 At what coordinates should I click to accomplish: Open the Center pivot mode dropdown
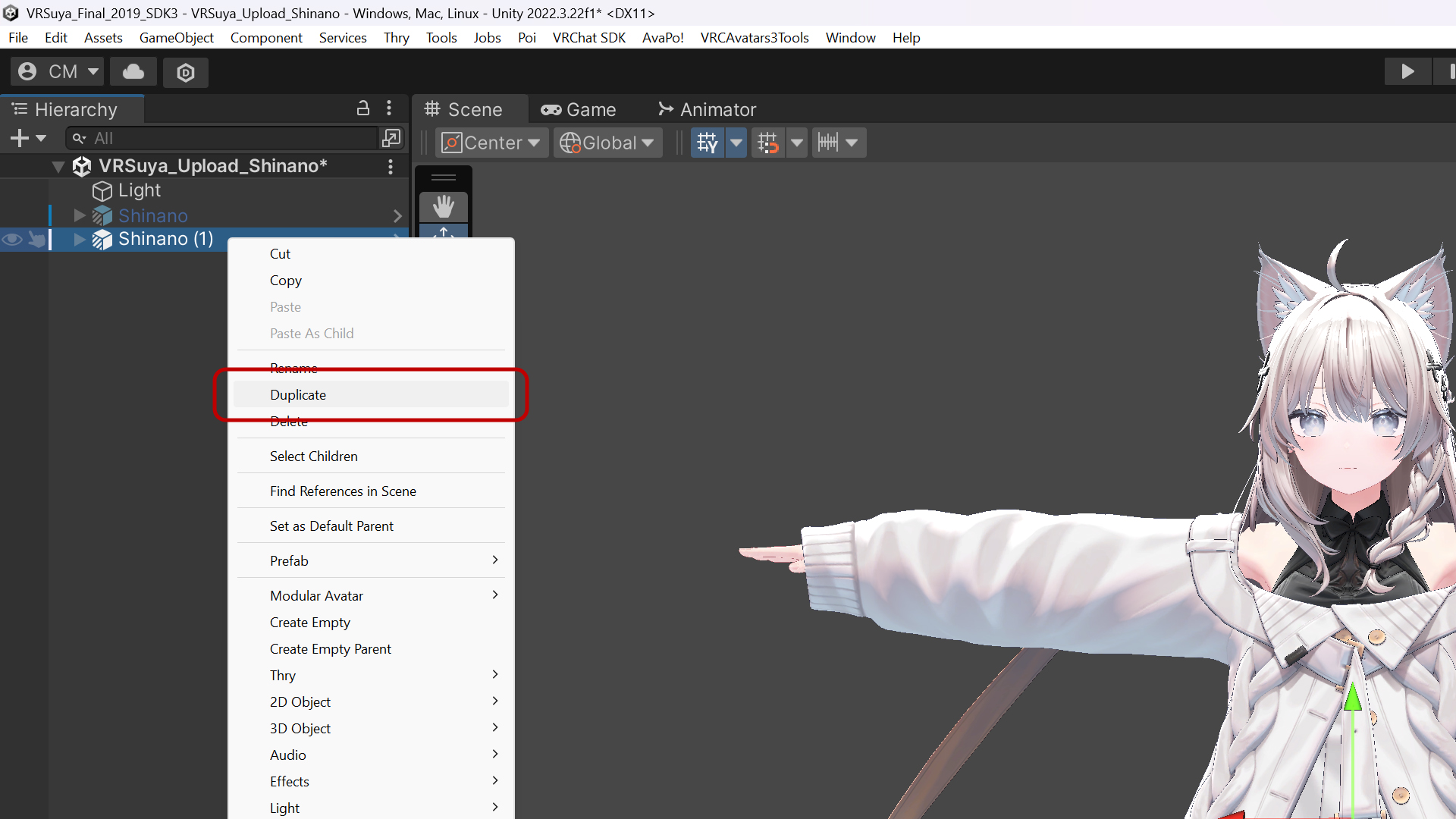pyautogui.click(x=491, y=143)
